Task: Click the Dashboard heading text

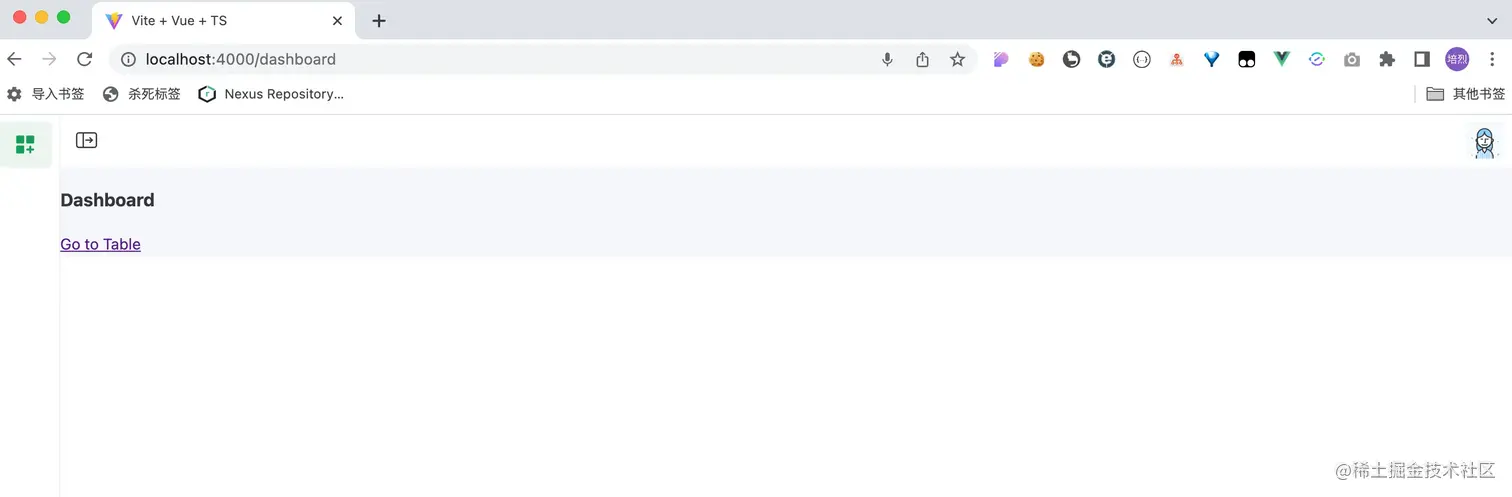Action: (x=107, y=200)
